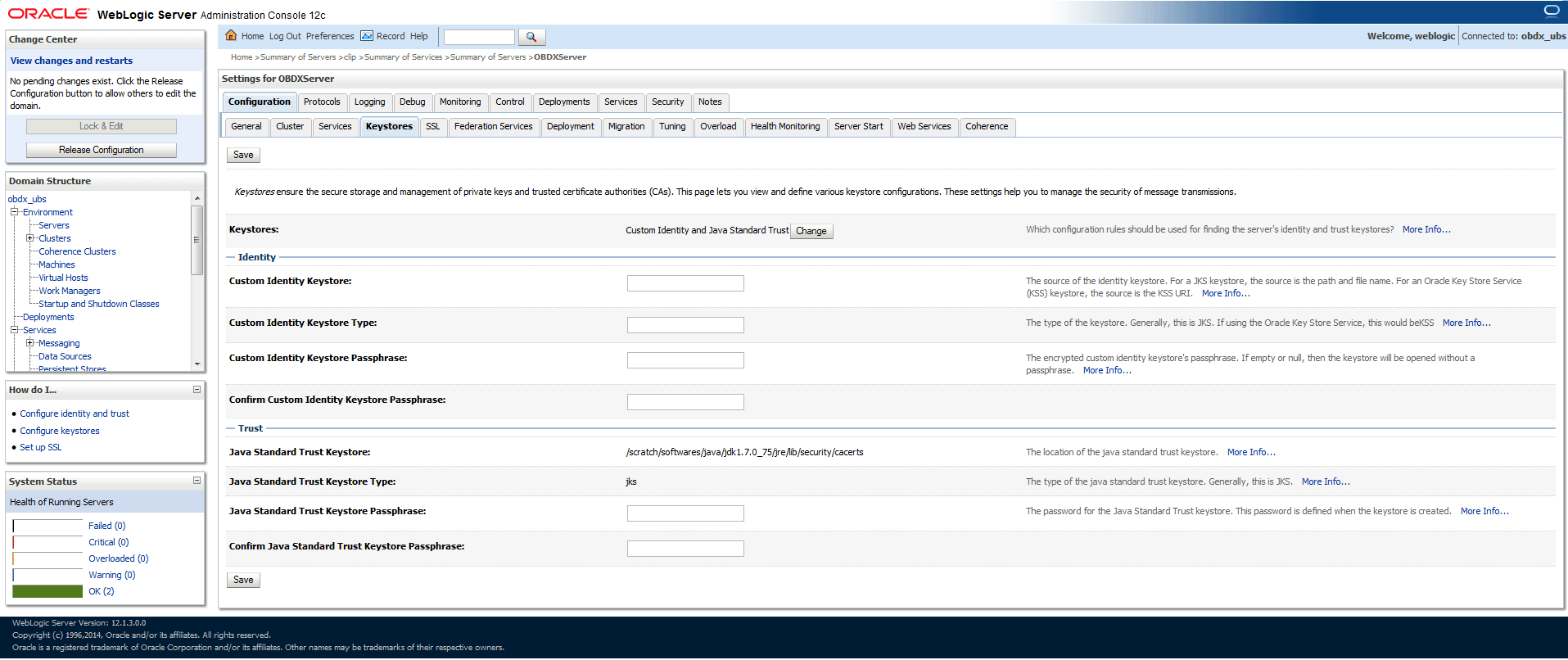Collapse the How do I panel

[x=197, y=390]
